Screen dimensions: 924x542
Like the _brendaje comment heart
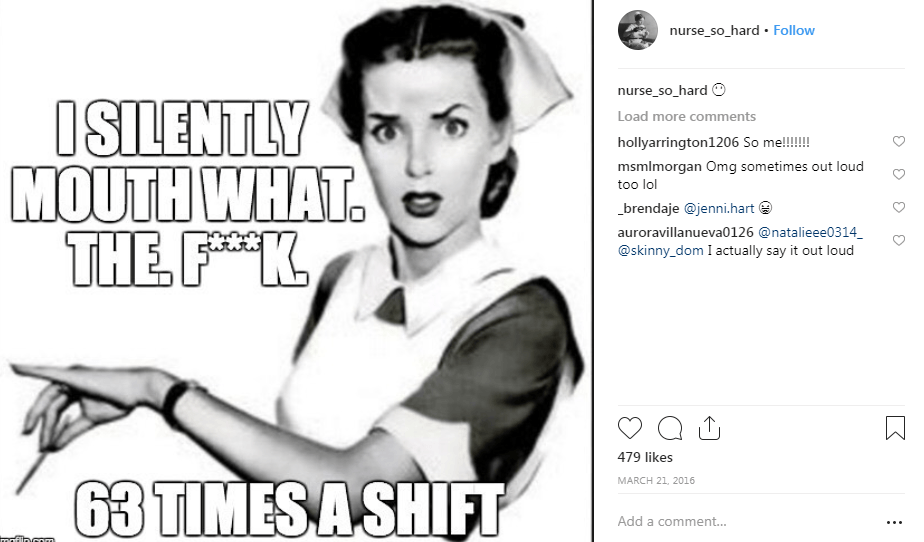898,207
